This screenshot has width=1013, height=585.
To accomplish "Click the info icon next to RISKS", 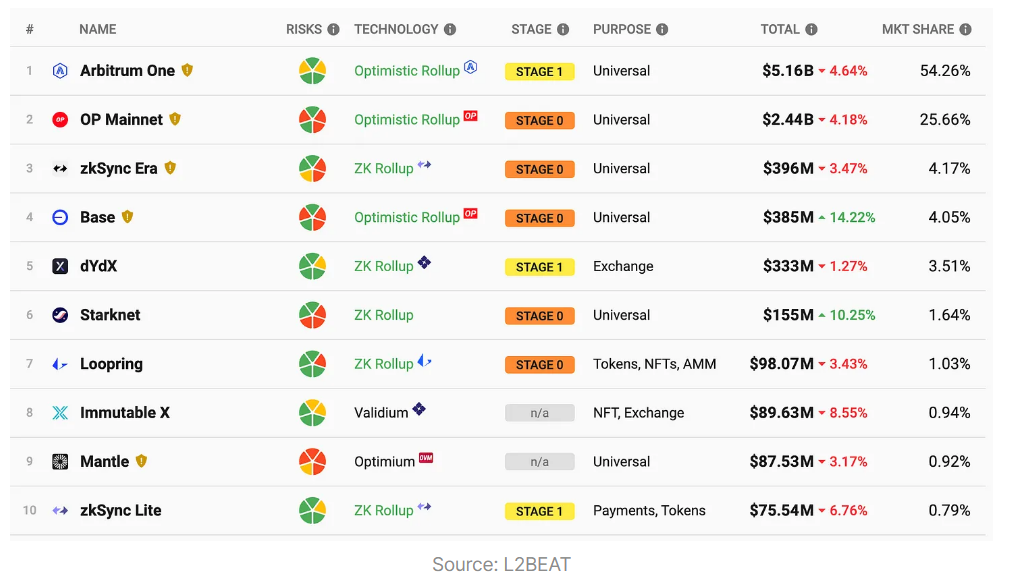I will (333, 30).
